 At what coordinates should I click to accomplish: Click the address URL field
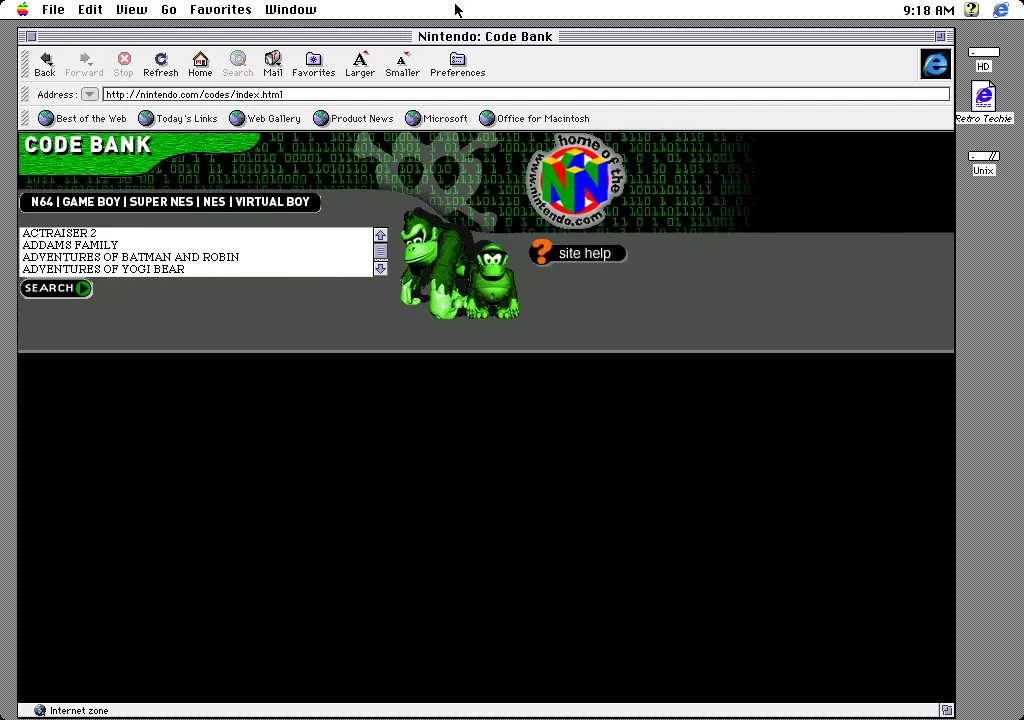click(520, 95)
